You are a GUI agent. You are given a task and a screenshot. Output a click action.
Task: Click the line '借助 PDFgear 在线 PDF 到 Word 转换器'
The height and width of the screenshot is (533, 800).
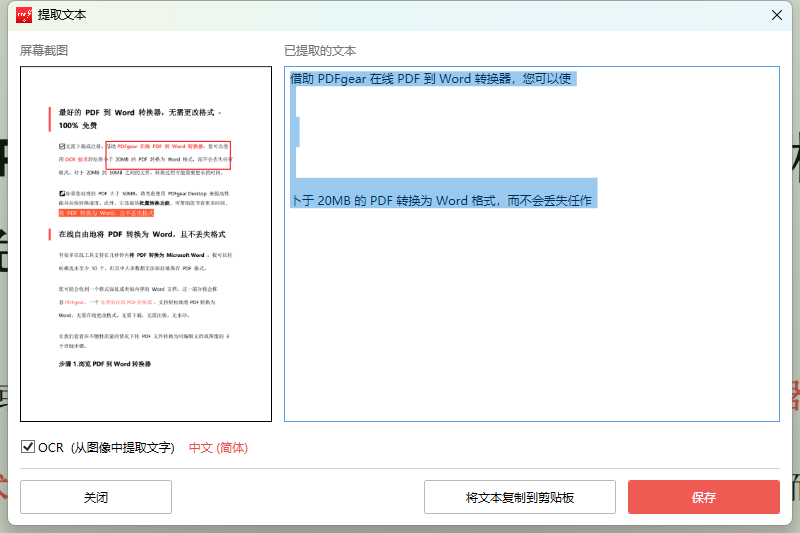(x=401, y=79)
